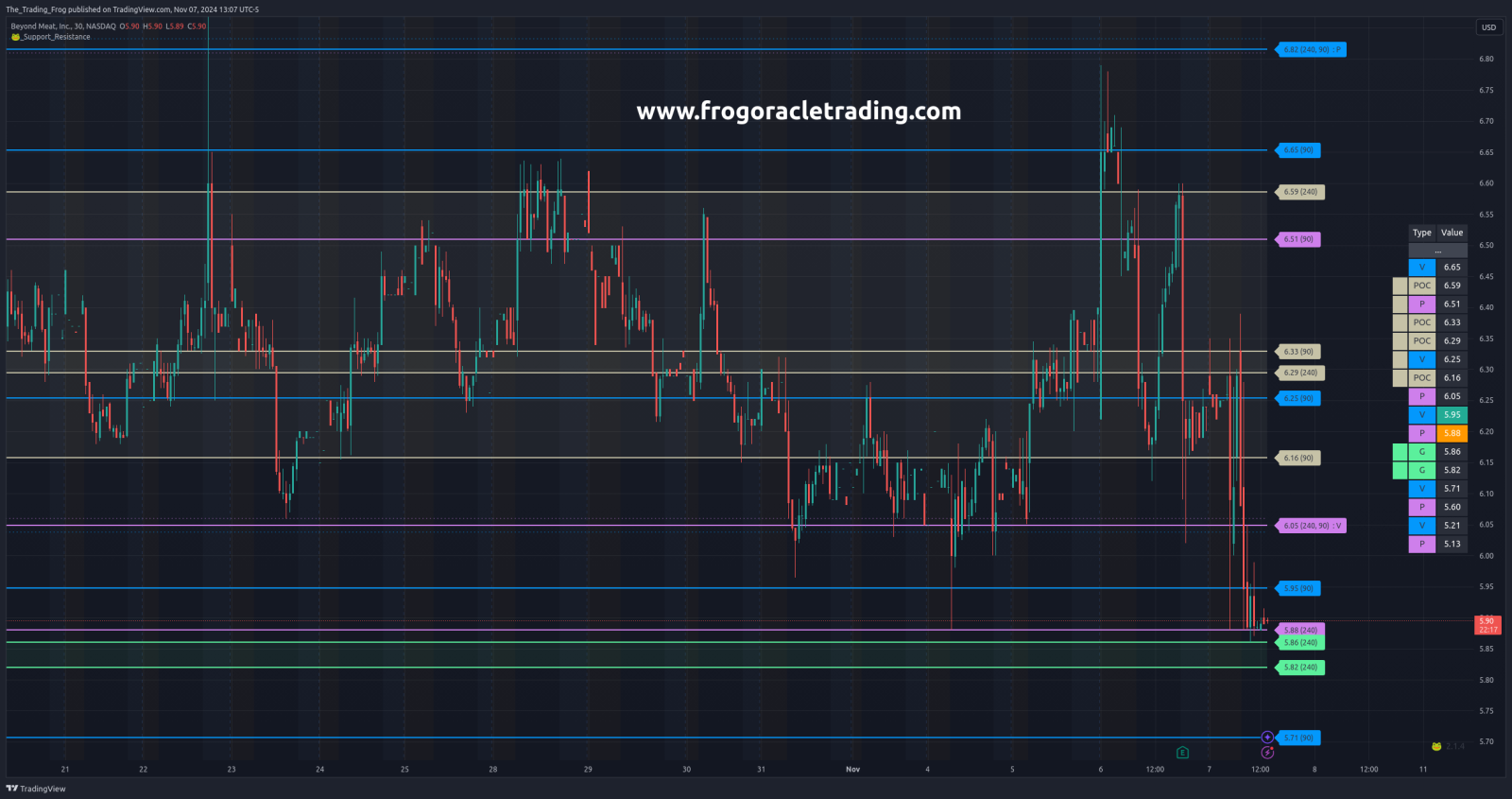
Task: Select the beige 6.59 (240) level label
Action: (1300, 192)
